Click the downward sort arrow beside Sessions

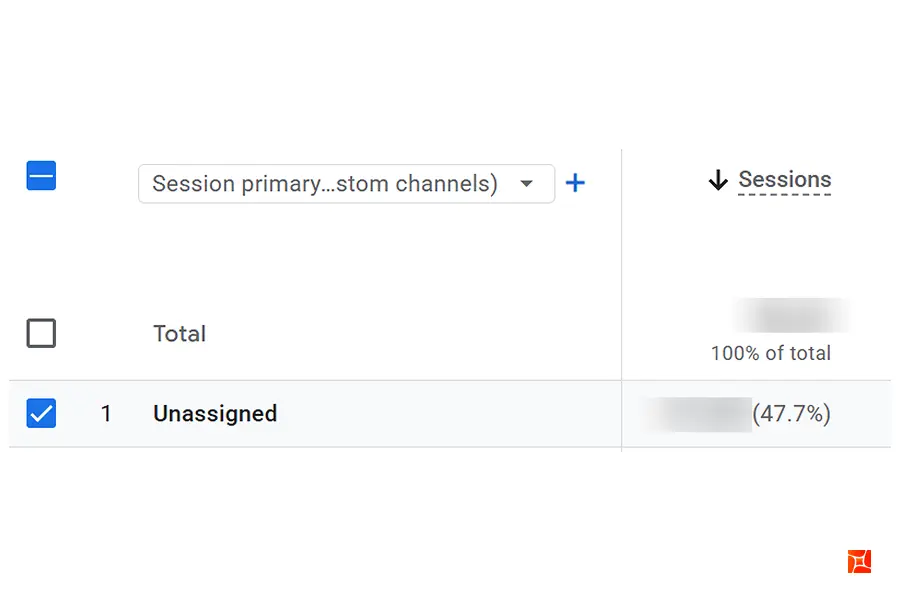[x=717, y=180]
